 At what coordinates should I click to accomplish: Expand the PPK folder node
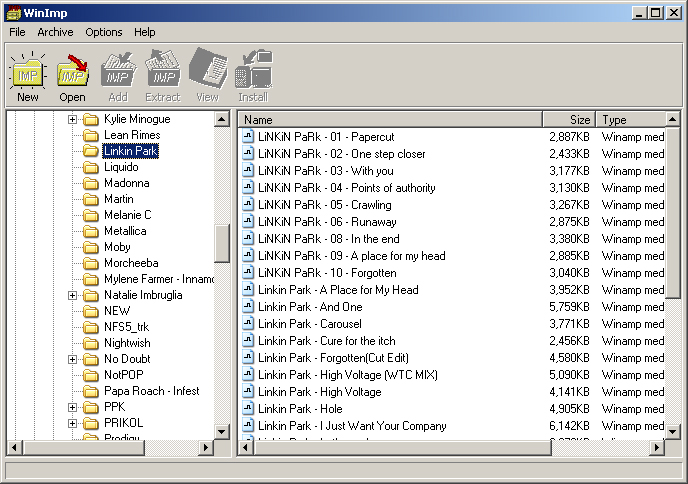click(72, 407)
